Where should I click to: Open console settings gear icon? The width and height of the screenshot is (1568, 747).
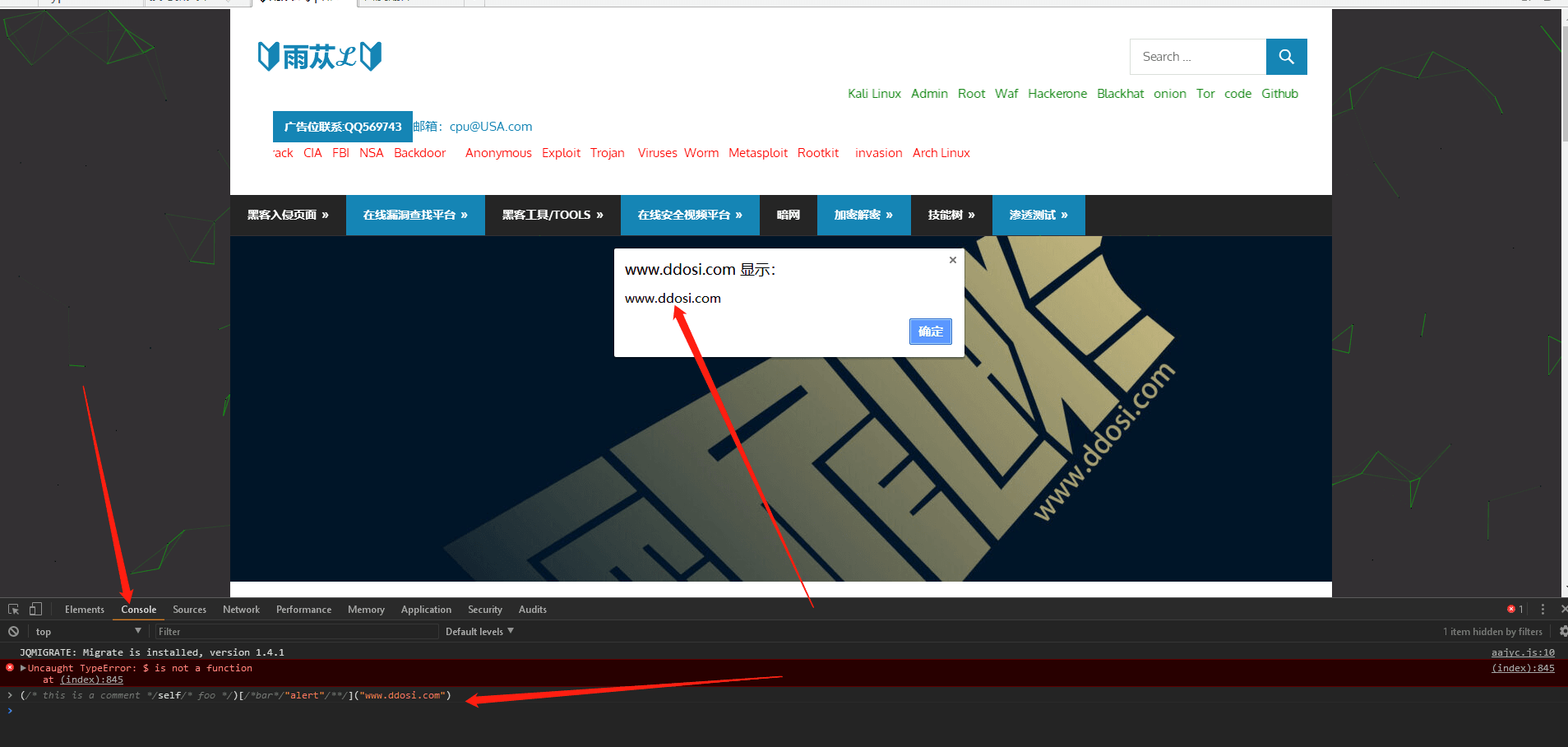[x=1562, y=632]
